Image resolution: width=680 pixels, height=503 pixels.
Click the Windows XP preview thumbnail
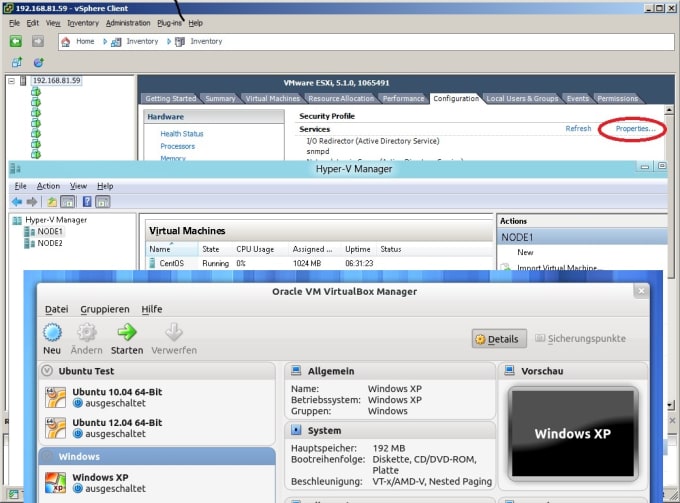point(572,433)
